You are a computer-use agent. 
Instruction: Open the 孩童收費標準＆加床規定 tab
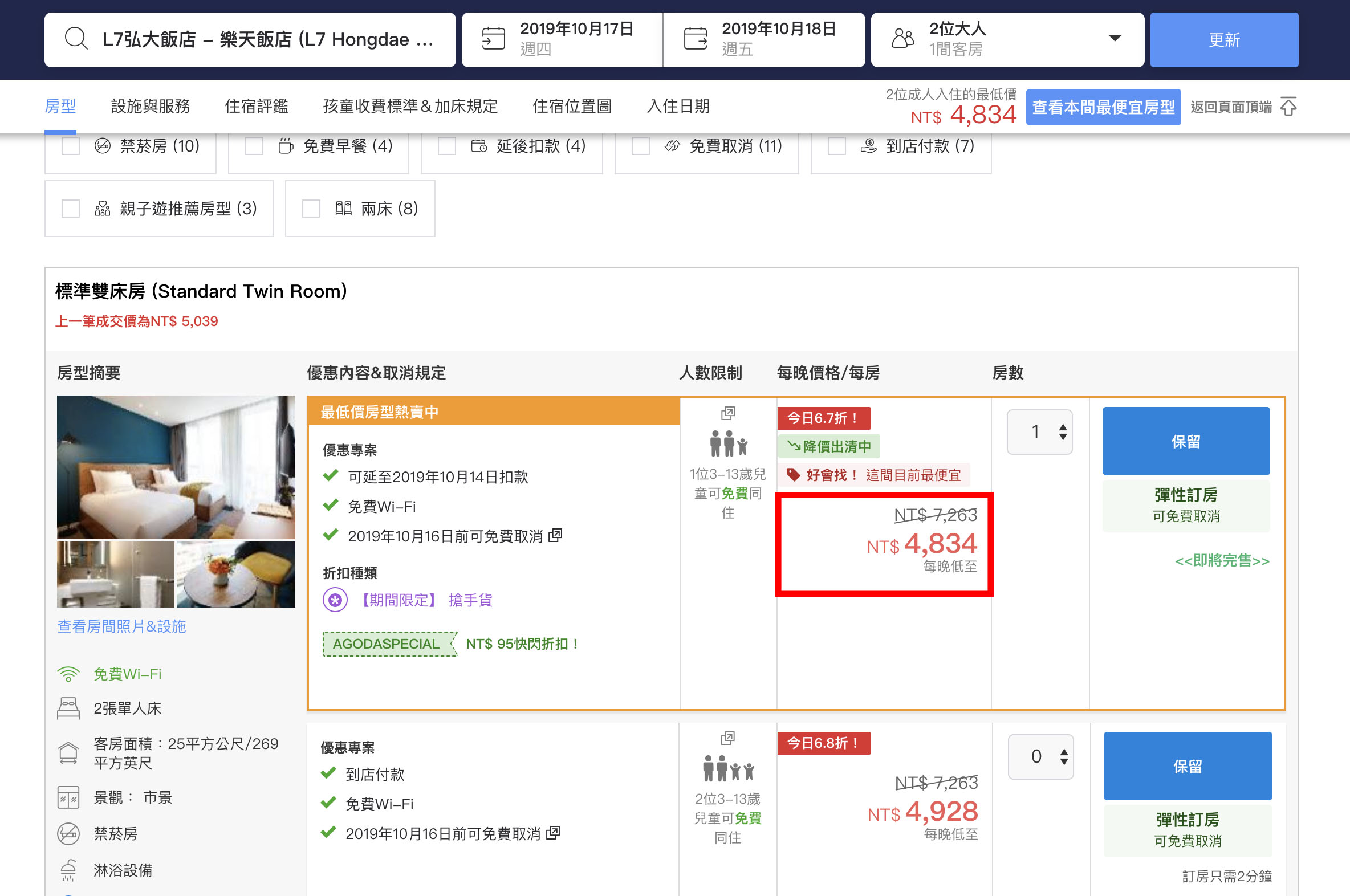pyautogui.click(x=410, y=106)
